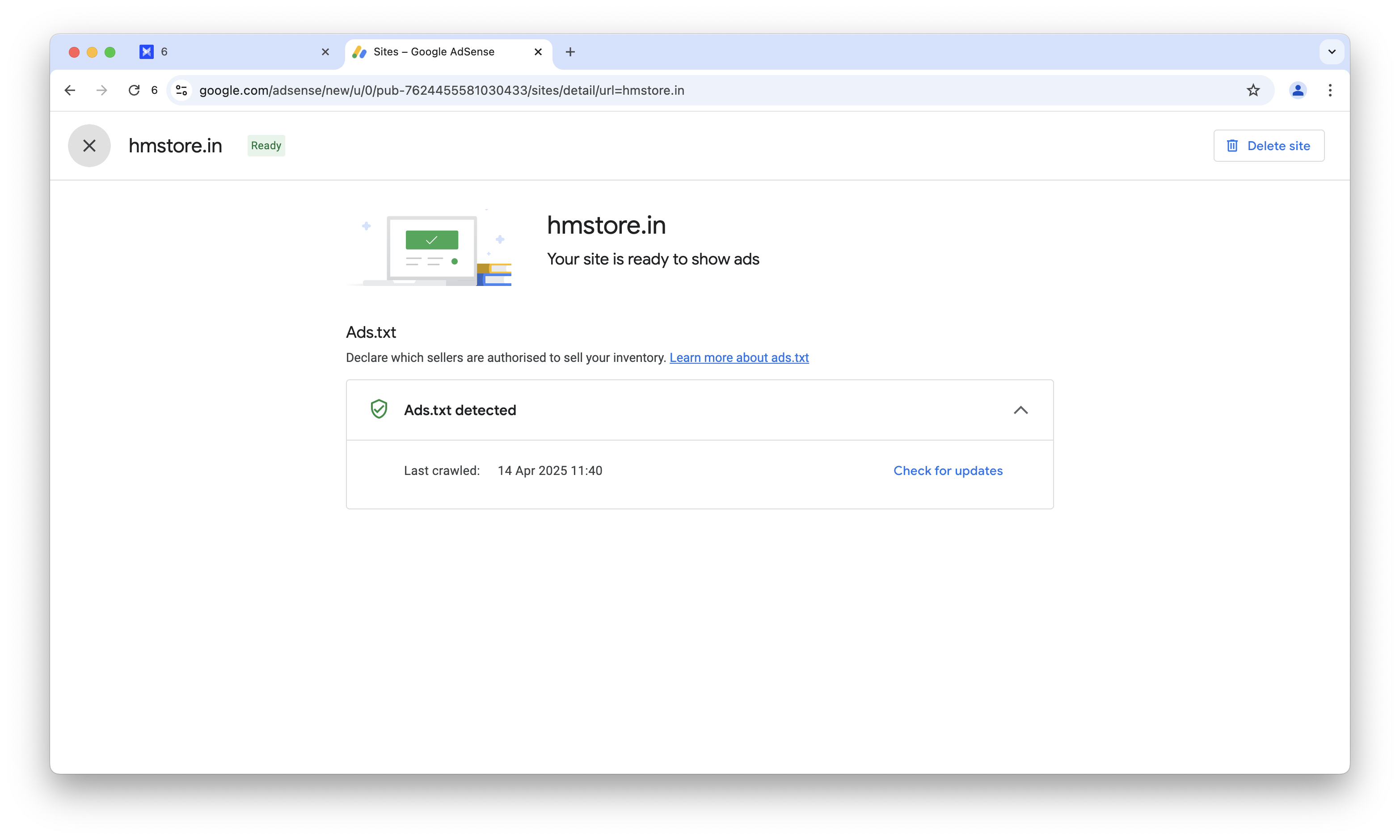The height and width of the screenshot is (840, 1400).
Task: Open Learn more about ads.txt link
Action: coord(739,358)
